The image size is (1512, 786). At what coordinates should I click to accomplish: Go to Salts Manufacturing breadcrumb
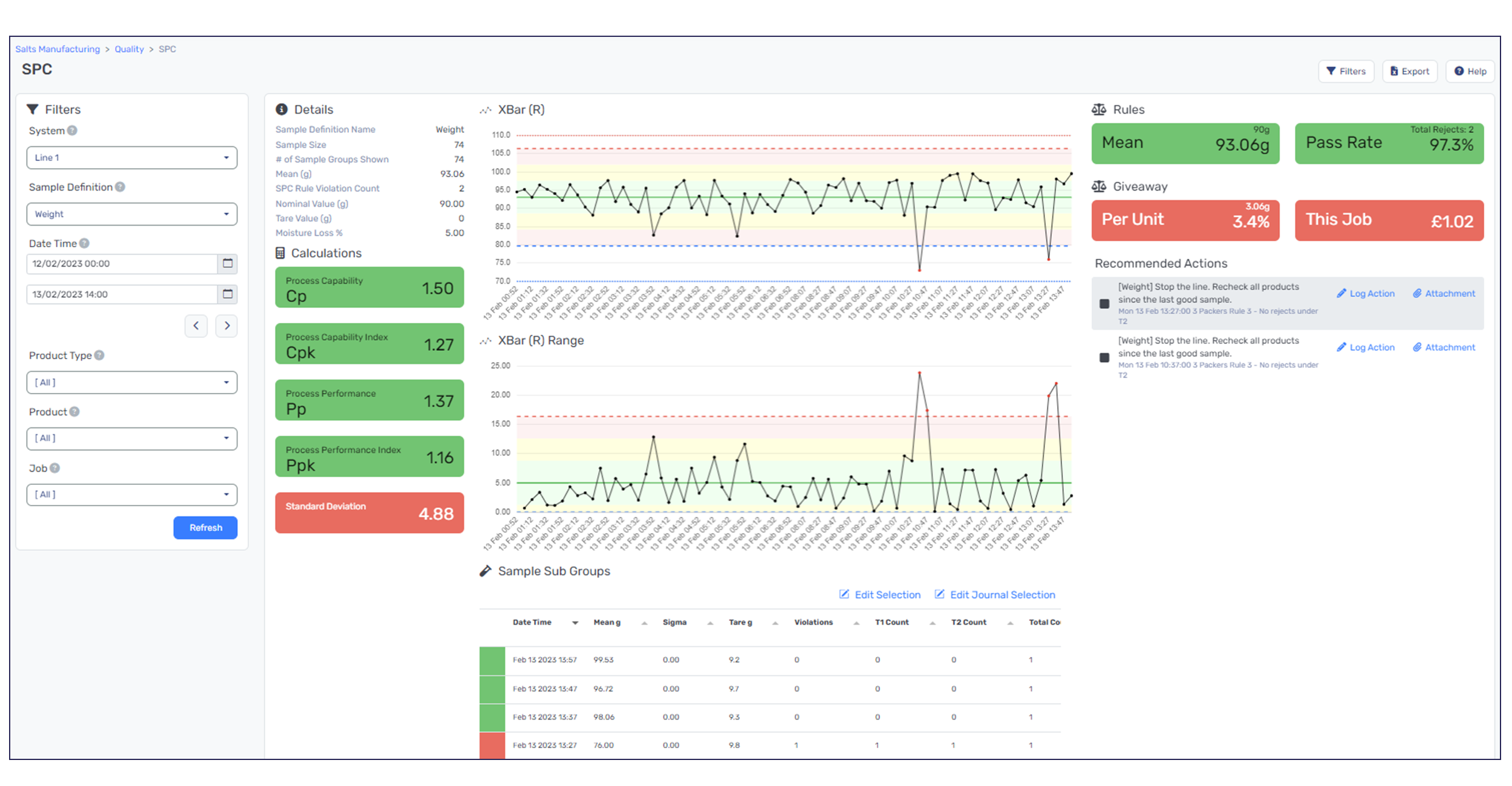pyautogui.click(x=57, y=49)
